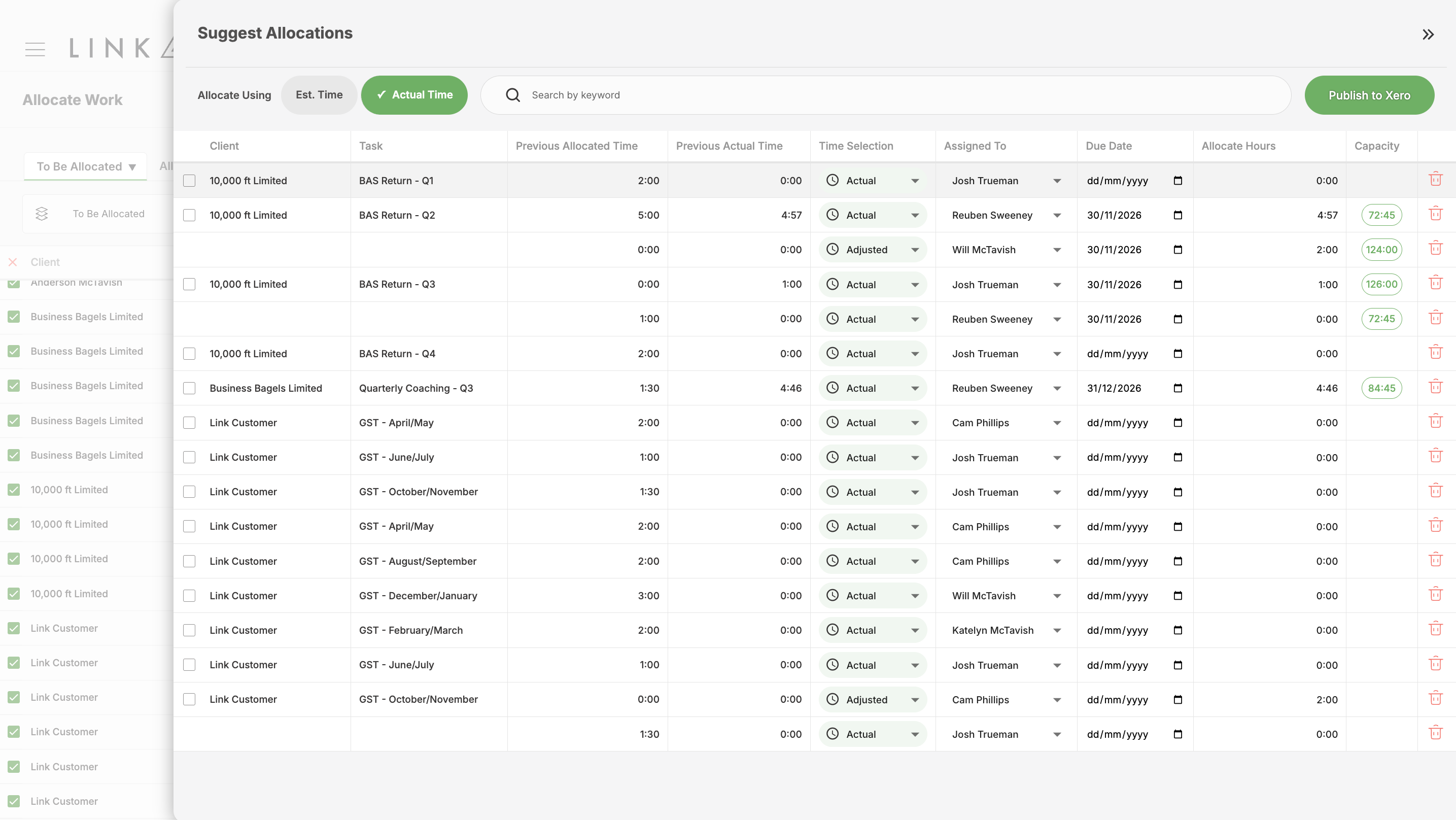
Task: Click the Publish to Xero button
Action: [1369, 95]
